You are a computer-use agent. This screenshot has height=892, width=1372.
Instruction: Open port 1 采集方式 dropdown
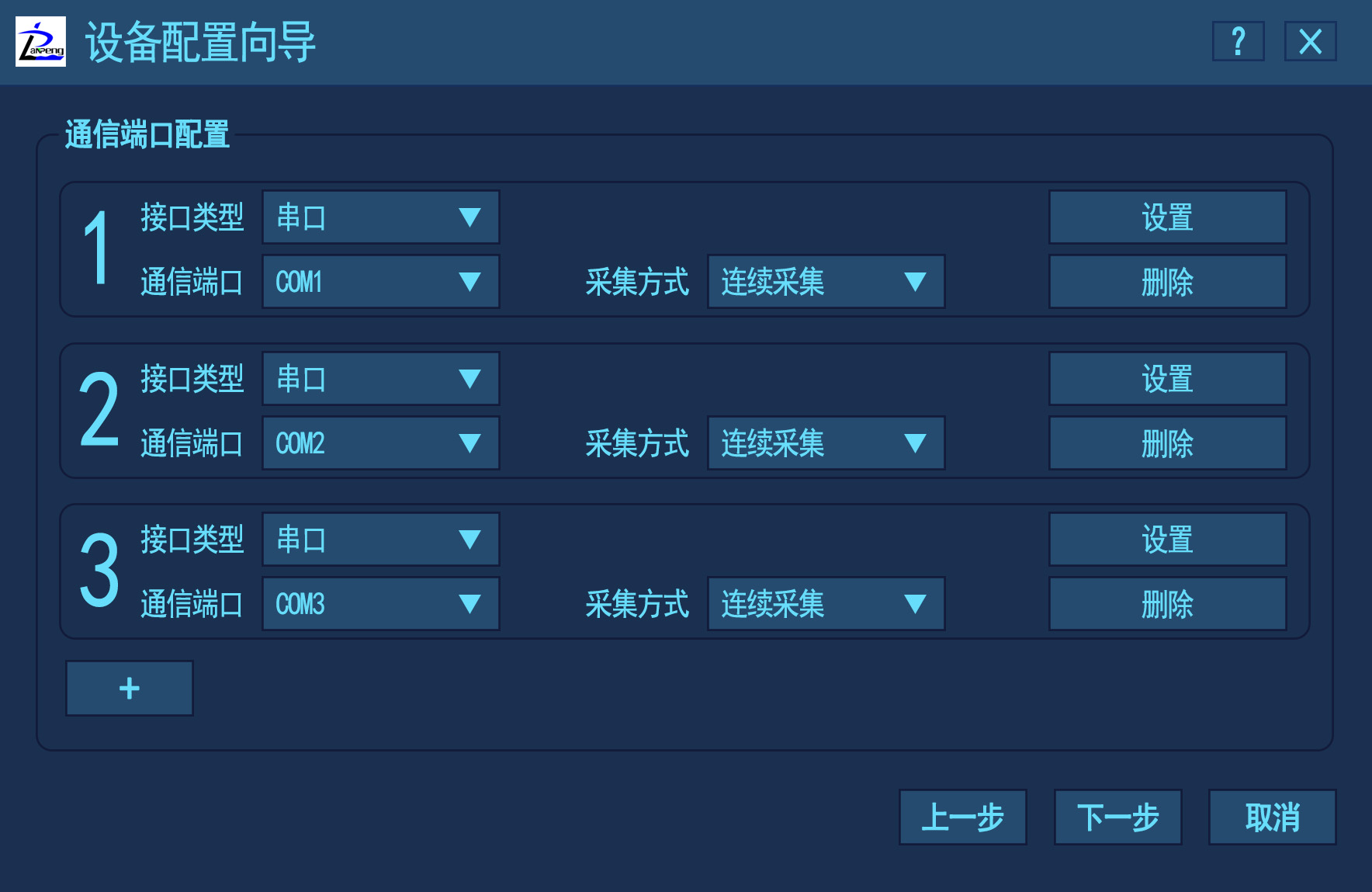click(826, 282)
